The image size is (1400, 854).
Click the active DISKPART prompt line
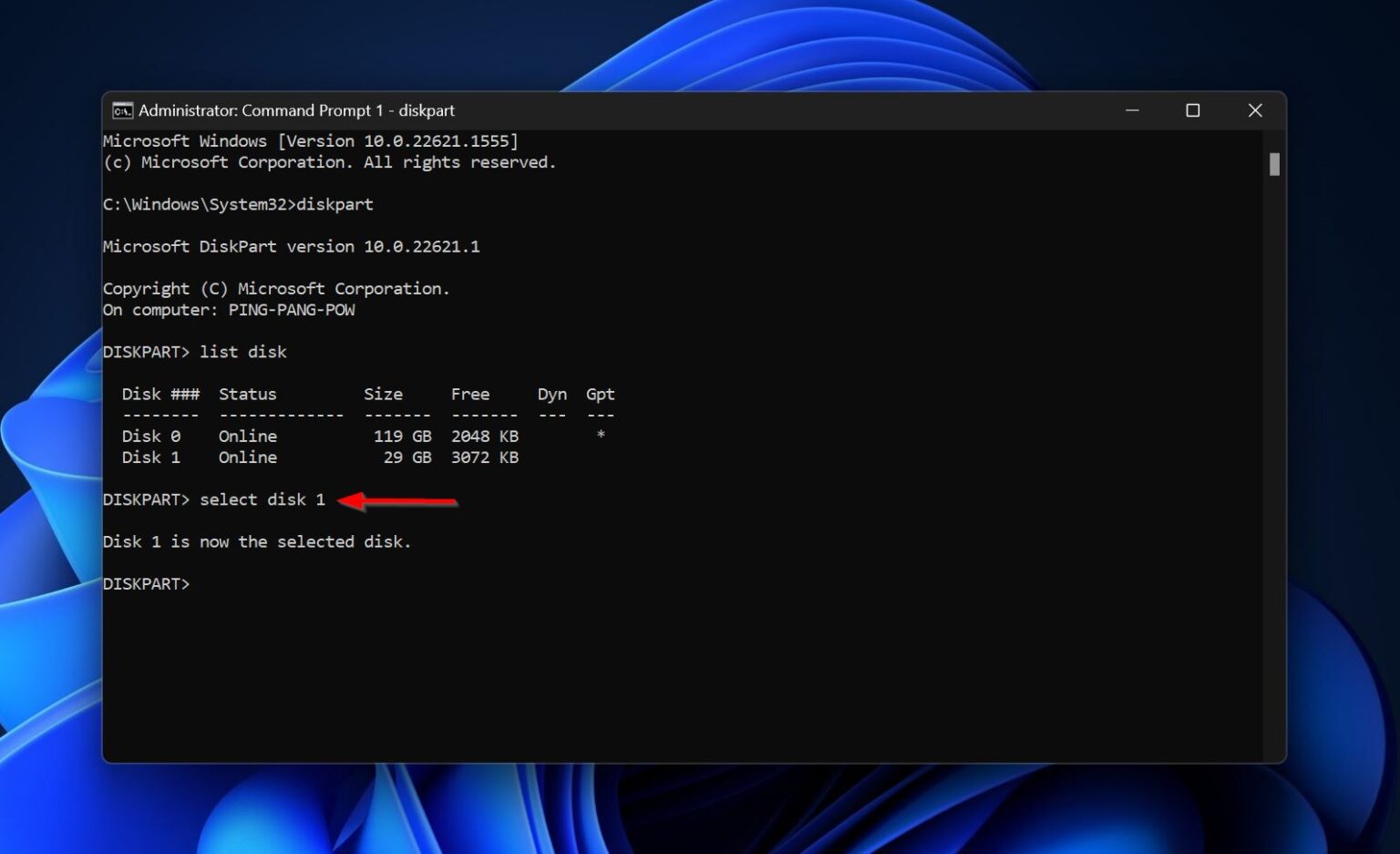146,583
